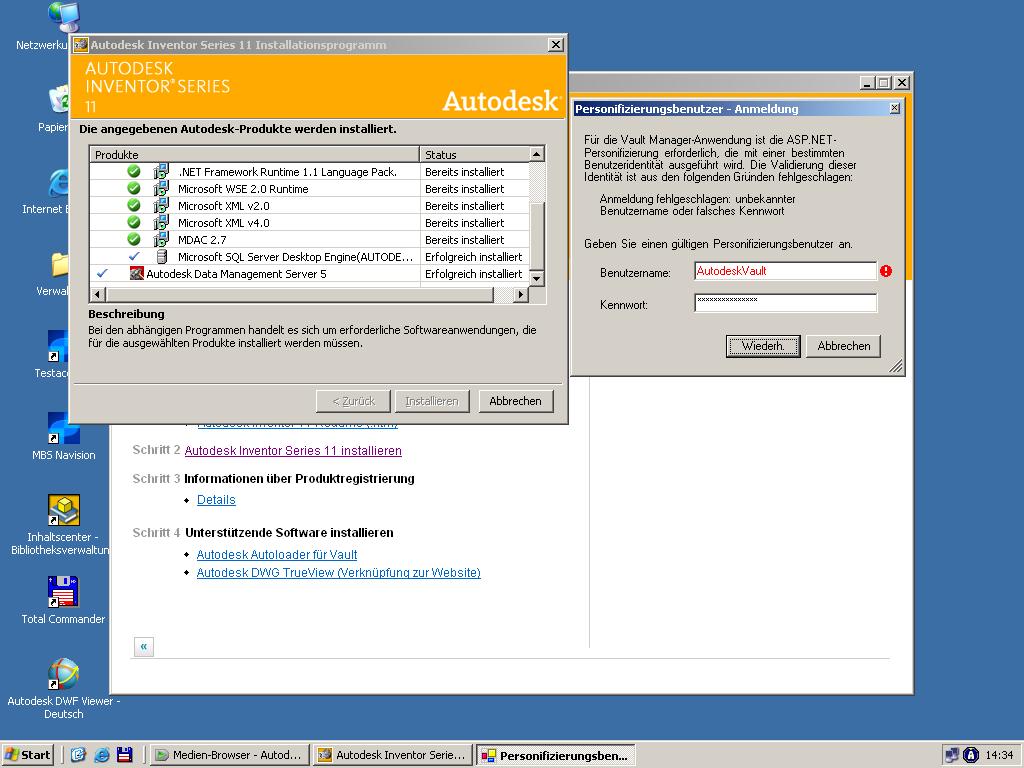The width and height of the screenshot is (1024, 768).
Task: Click the product list scroll-up arrow
Action: click(537, 155)
